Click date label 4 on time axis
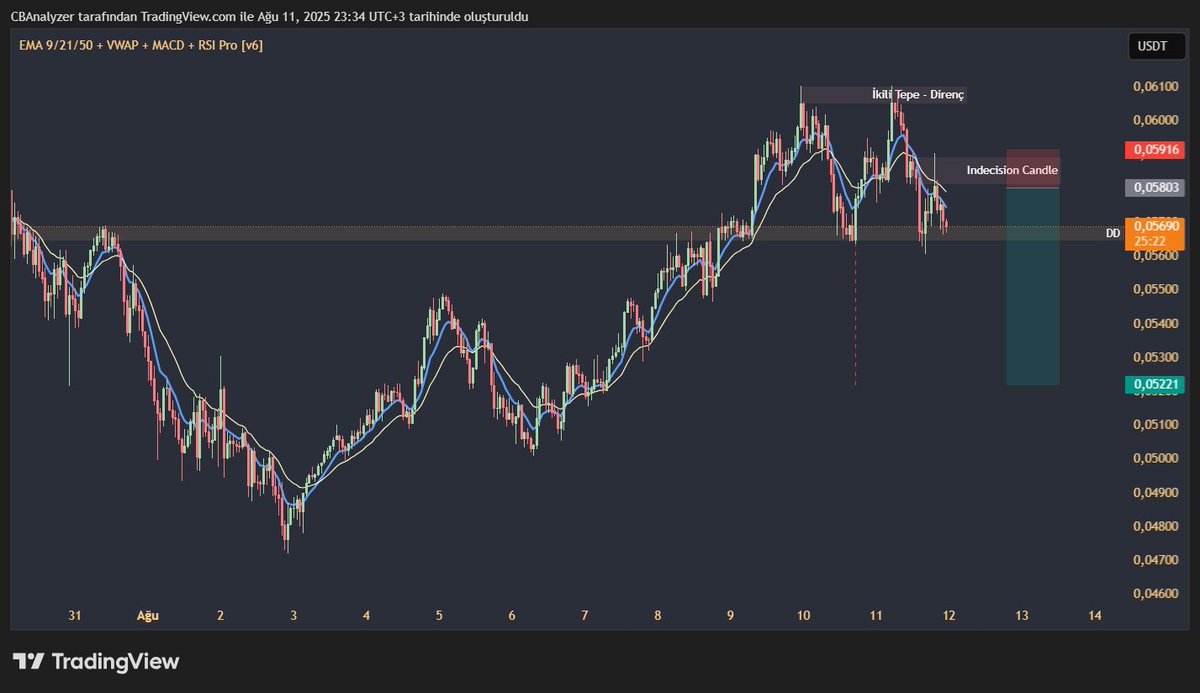 (366, 616)
